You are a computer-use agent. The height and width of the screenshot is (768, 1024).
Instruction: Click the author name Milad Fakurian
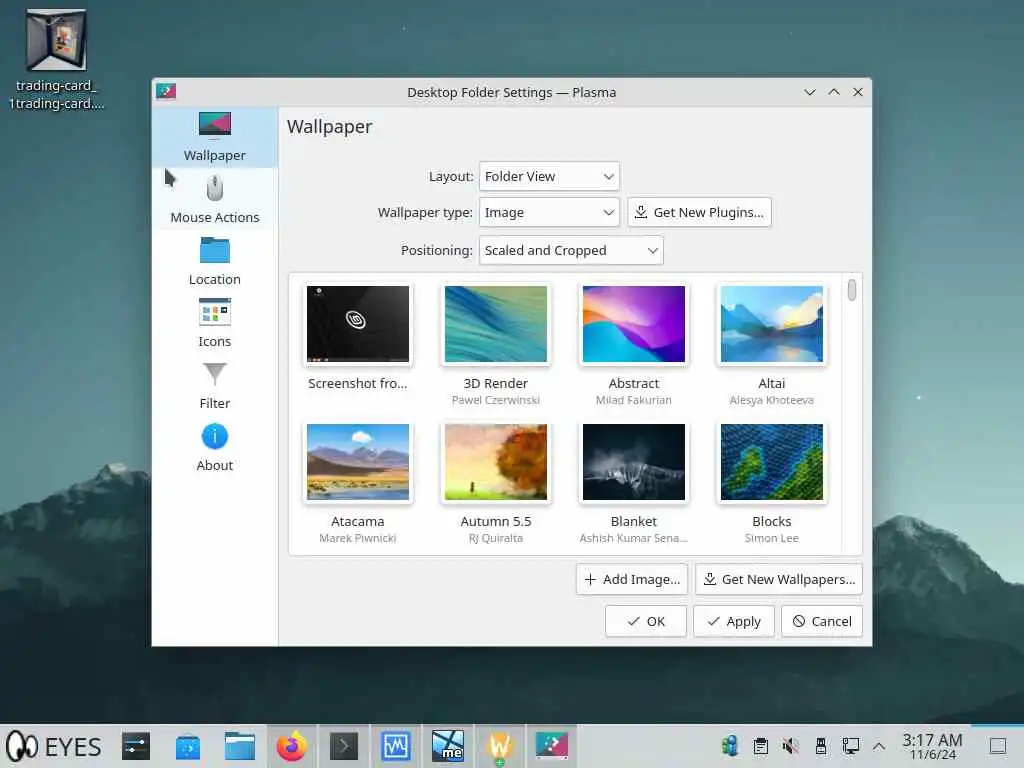pos(633,400)
